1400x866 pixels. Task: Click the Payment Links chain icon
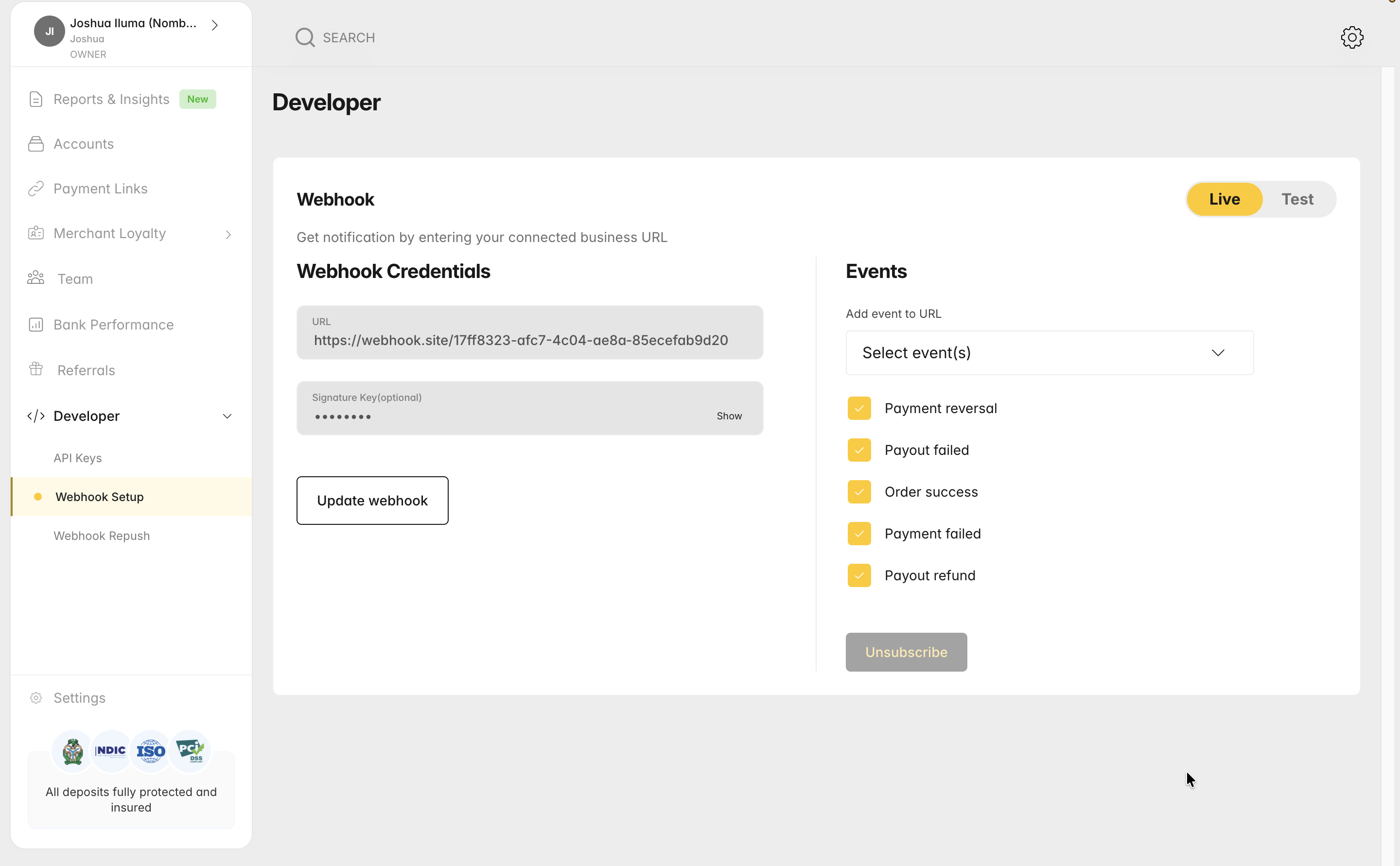click(x=35, y=189)
